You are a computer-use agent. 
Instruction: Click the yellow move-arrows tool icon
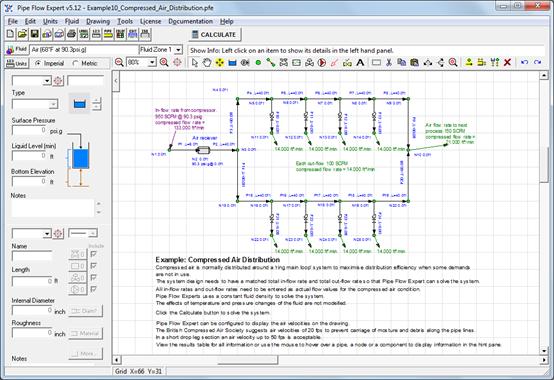coord(219,63)
